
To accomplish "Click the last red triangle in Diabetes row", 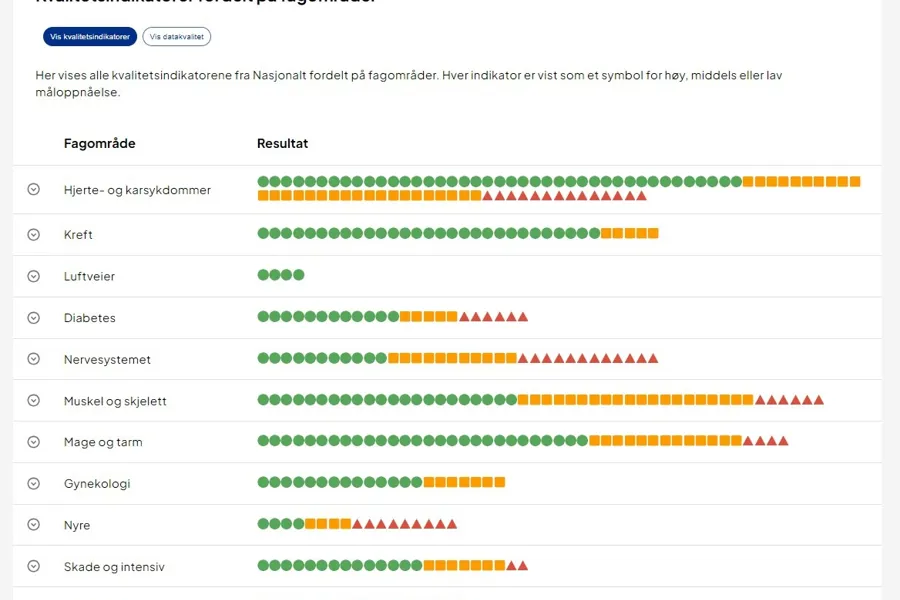I will click(522, 317).
